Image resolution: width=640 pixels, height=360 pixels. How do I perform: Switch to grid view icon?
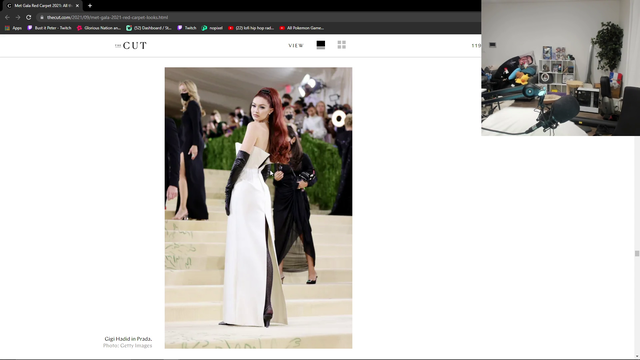point(342,45)
